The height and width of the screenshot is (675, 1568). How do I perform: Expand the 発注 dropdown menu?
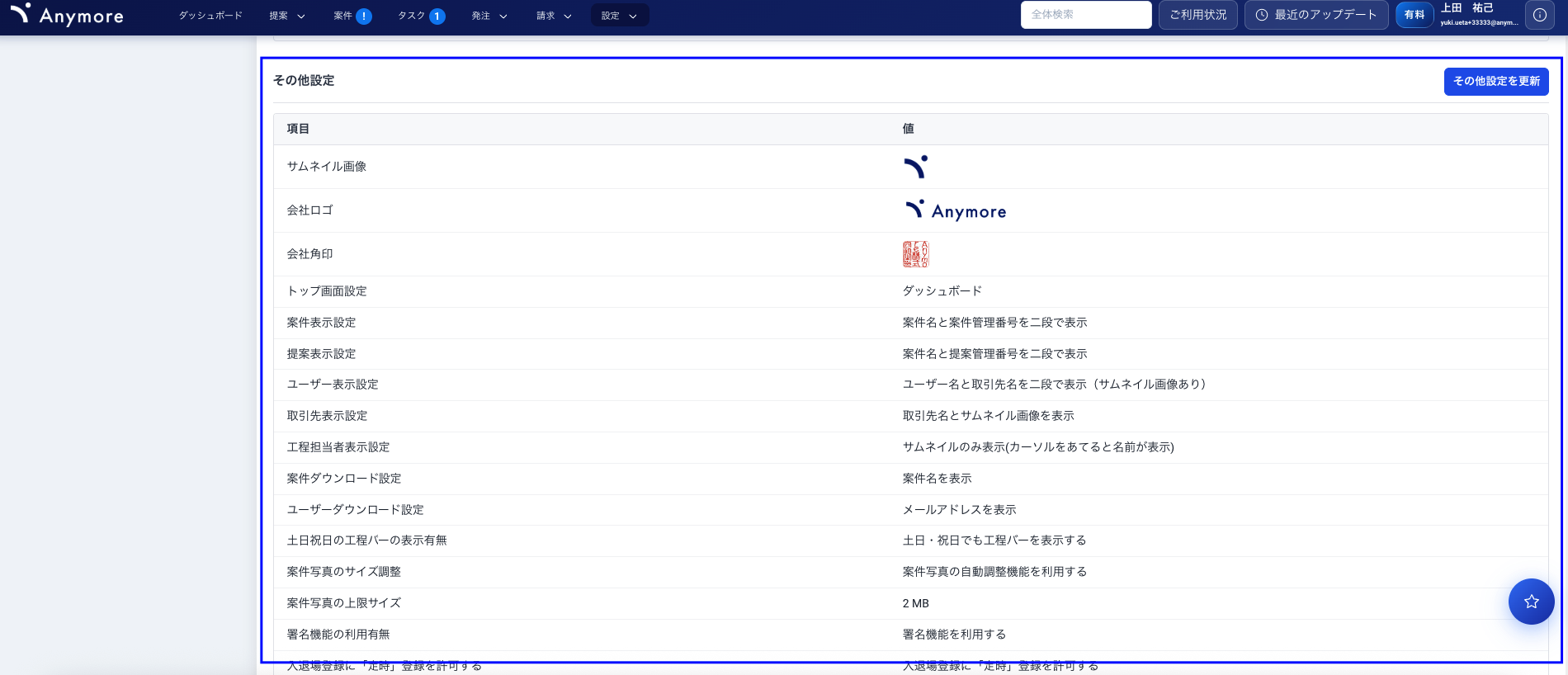pos(489,16)
